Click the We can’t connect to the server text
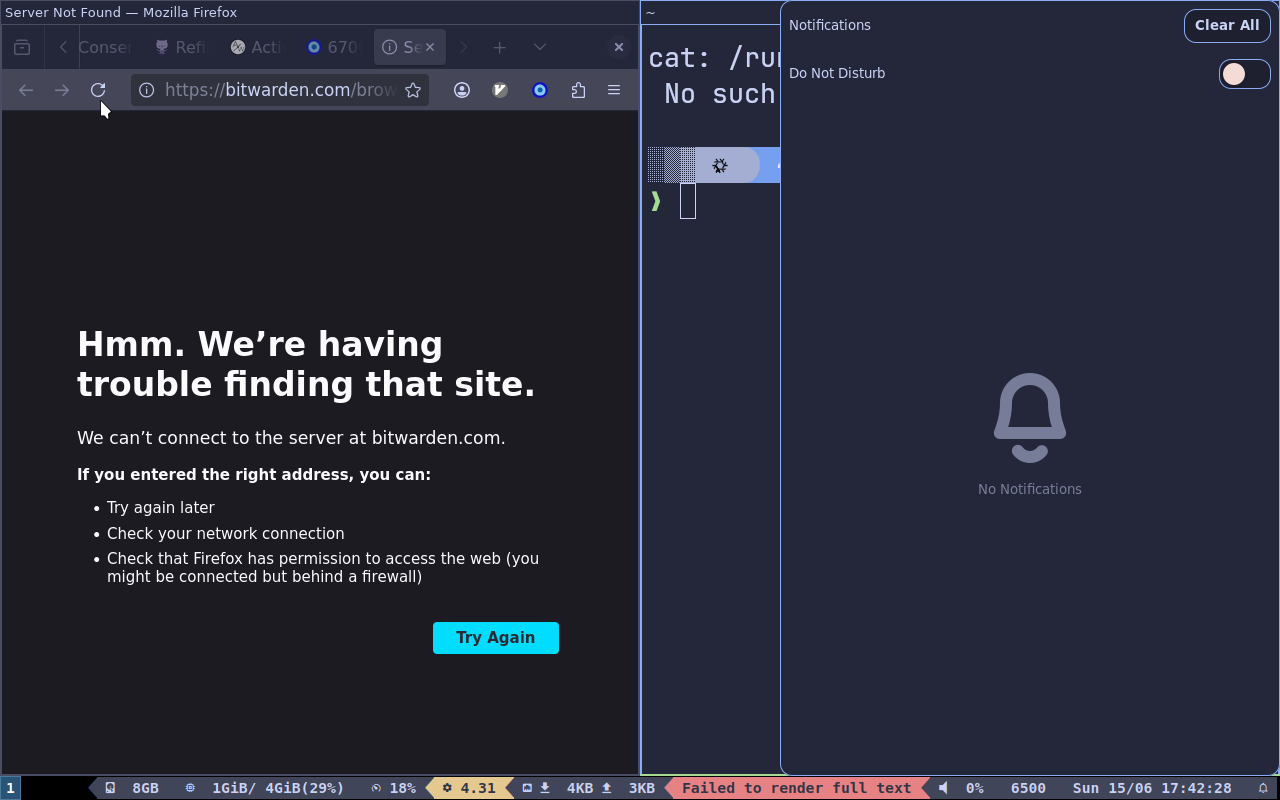Screen dimensions: 1280x800 (291, 438)
